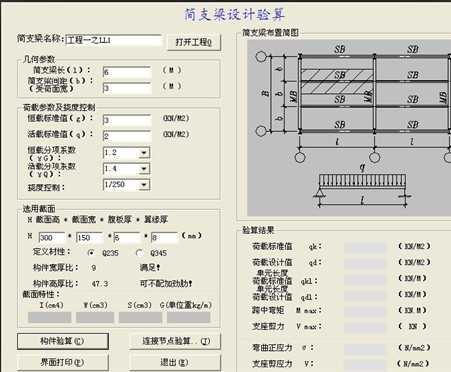Click the 跨中弯矩 M max result field
The image size is (451, 372).
coord(365,312)
